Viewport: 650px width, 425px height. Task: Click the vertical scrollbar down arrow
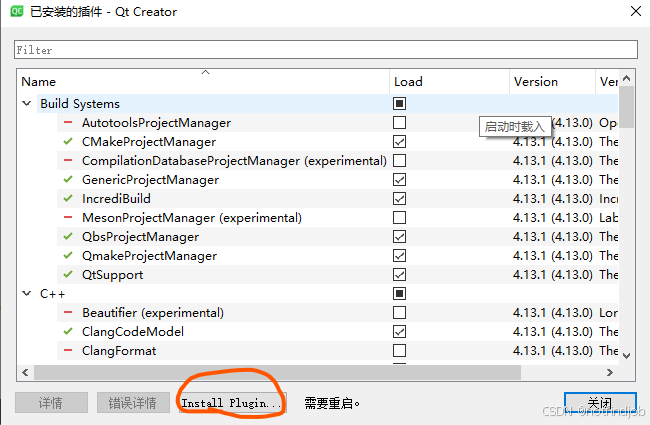coord(627,356)
